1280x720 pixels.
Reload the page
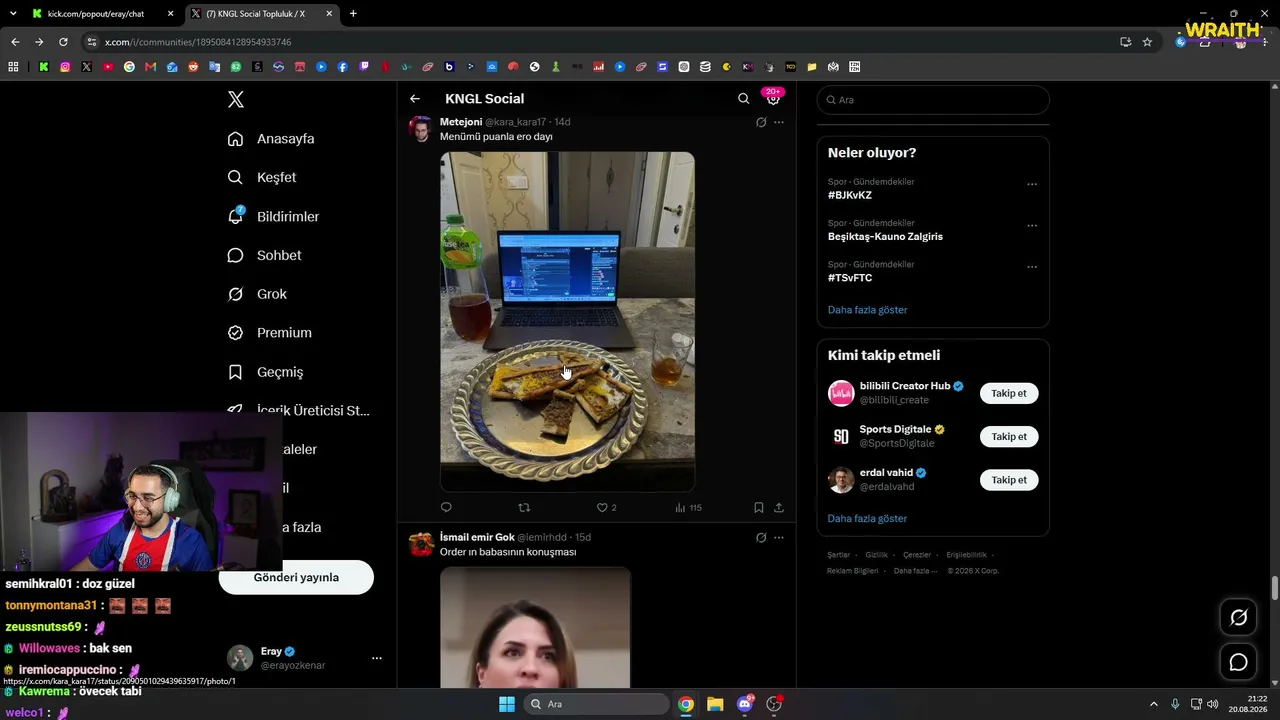point(63,42)
